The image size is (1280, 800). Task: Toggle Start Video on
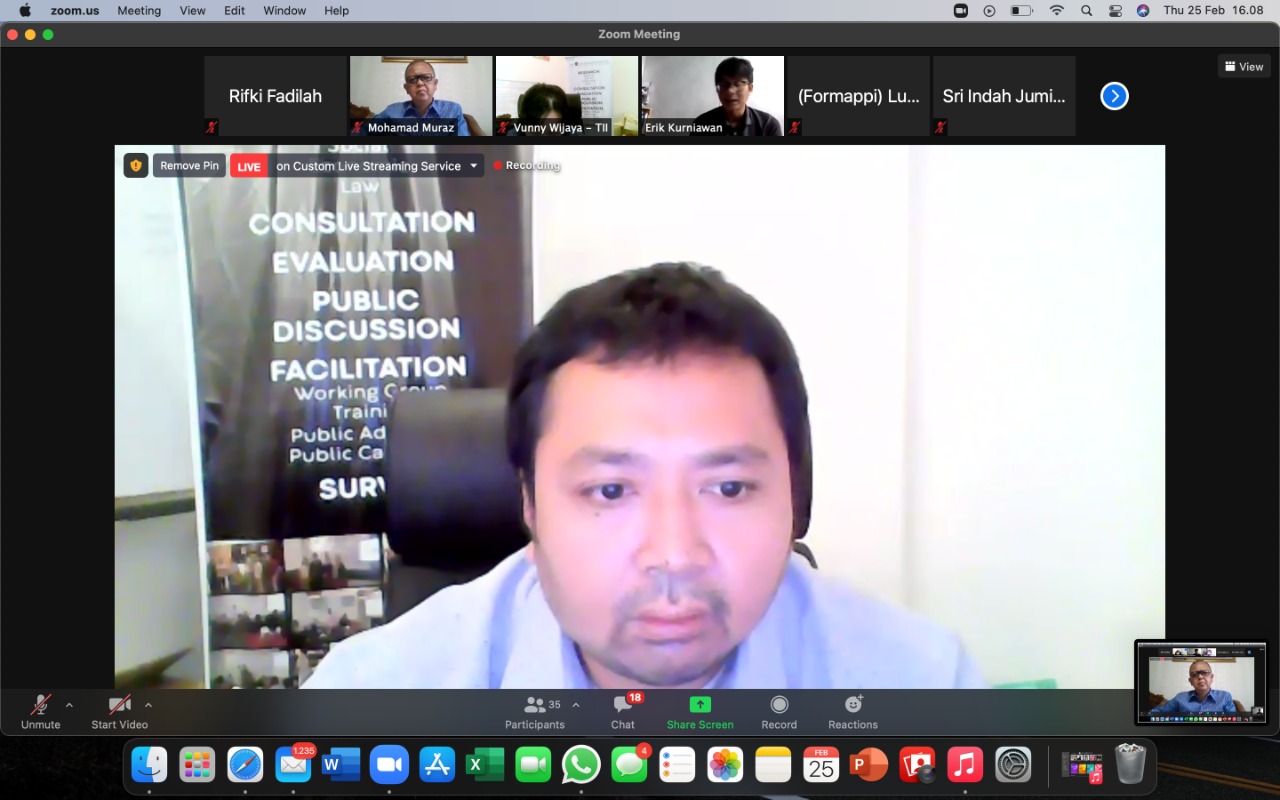click(120, 711)
